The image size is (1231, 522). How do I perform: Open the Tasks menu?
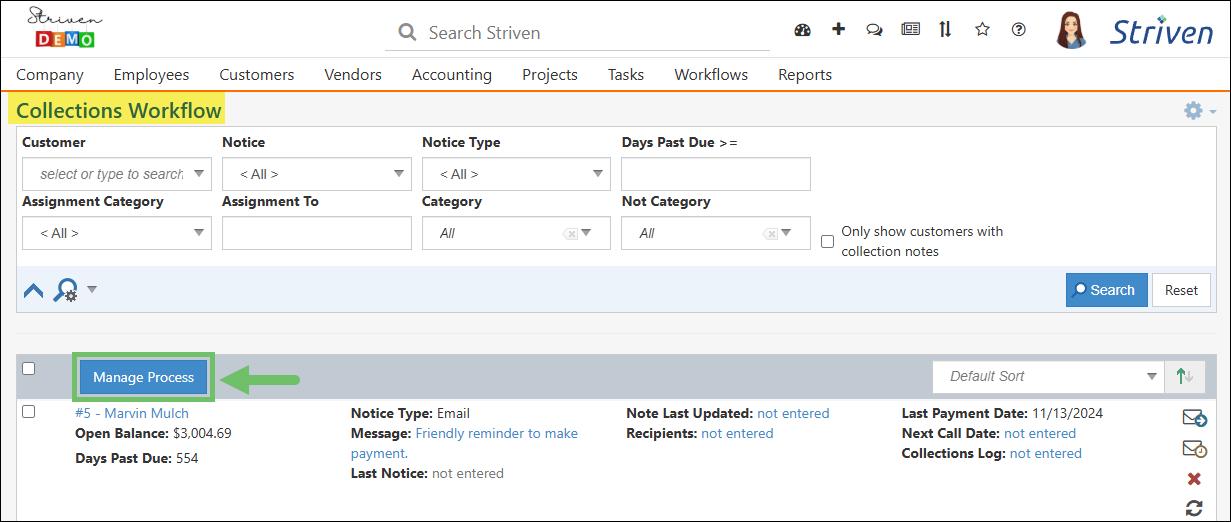(x=626, y=74)
